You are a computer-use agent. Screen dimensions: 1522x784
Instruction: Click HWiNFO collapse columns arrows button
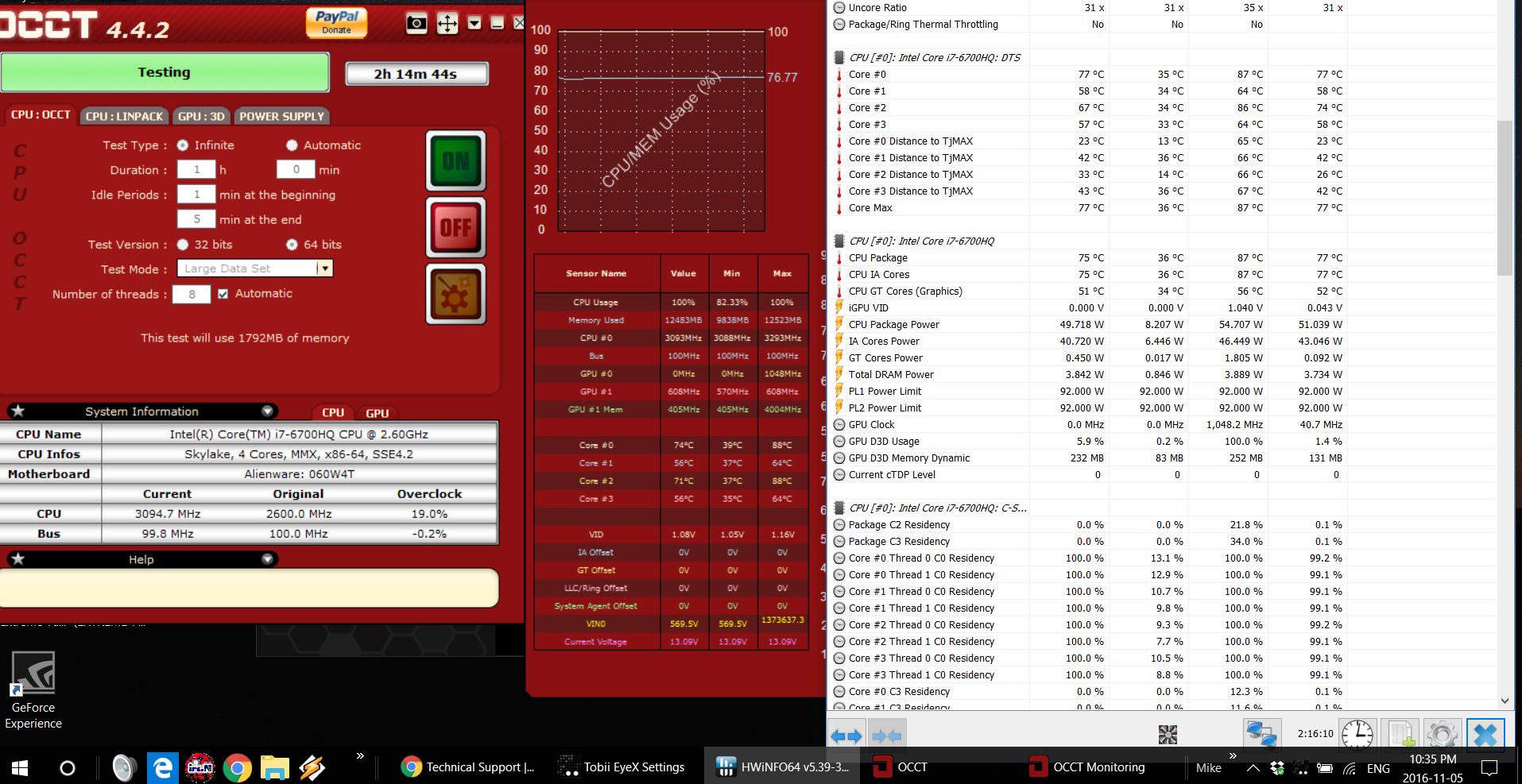pyautogui.click(x=886, y=736)
